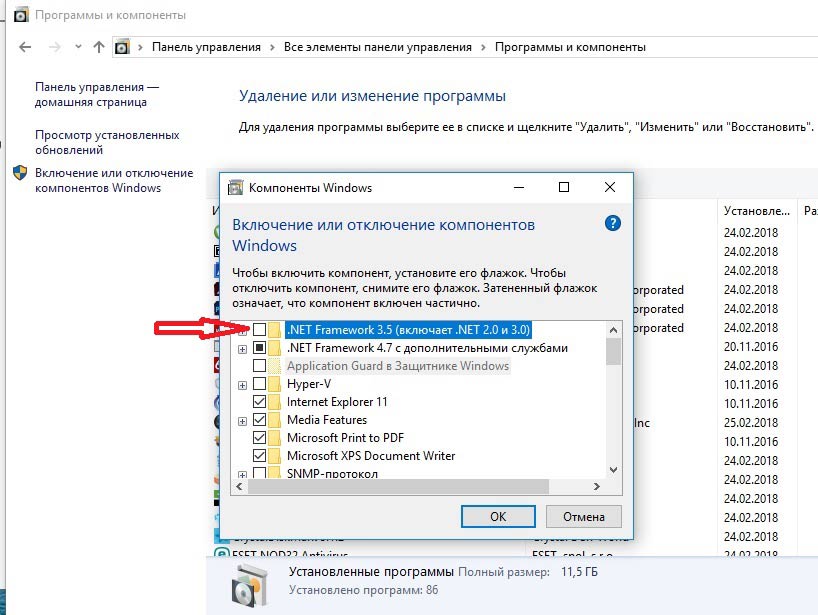This screenshot has width=818, height=615.
Task: Uncheck the Media Features checkbox
Action: click(x=259, y=420)
